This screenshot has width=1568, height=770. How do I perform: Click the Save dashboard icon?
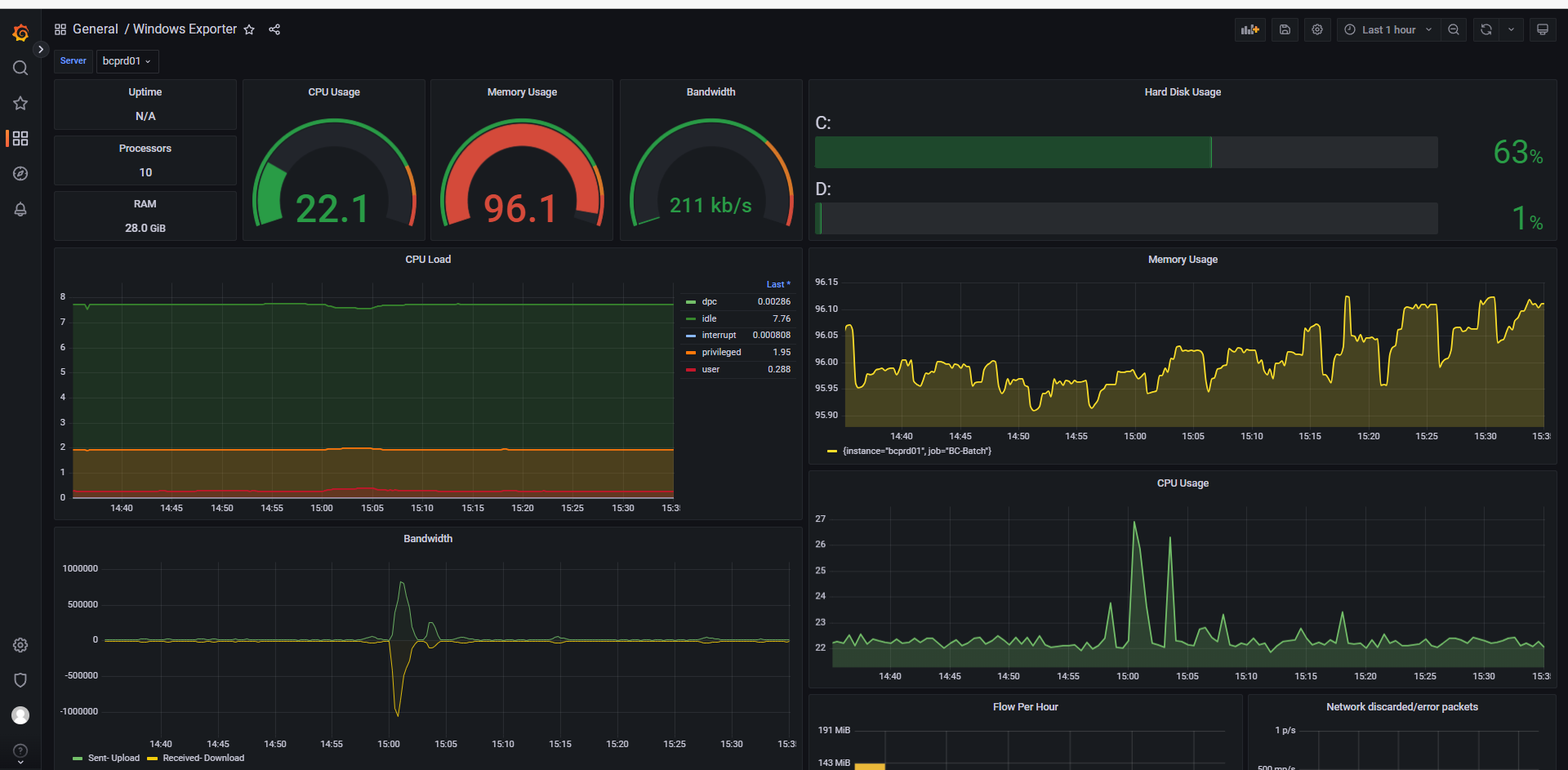pyautogui.click(x=1285, y=29)
